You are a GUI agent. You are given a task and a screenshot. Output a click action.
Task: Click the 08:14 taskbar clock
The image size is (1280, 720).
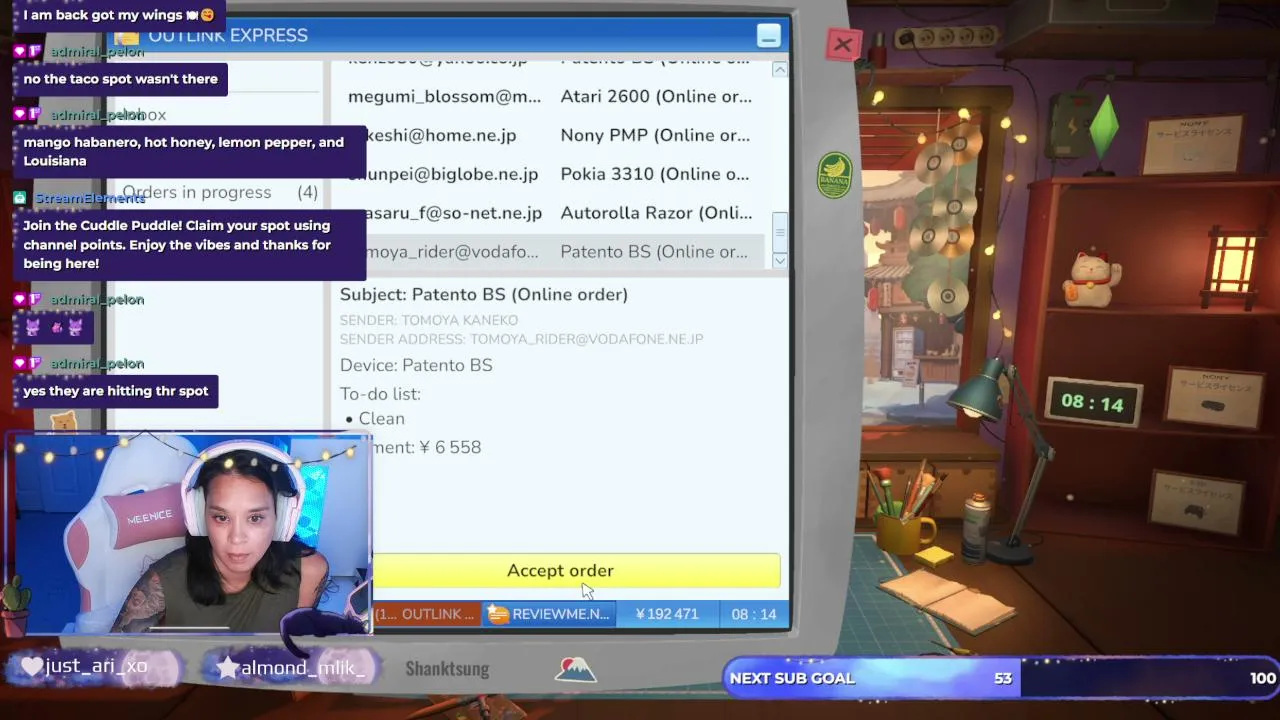pyautogui.click(x=754, y=614)
